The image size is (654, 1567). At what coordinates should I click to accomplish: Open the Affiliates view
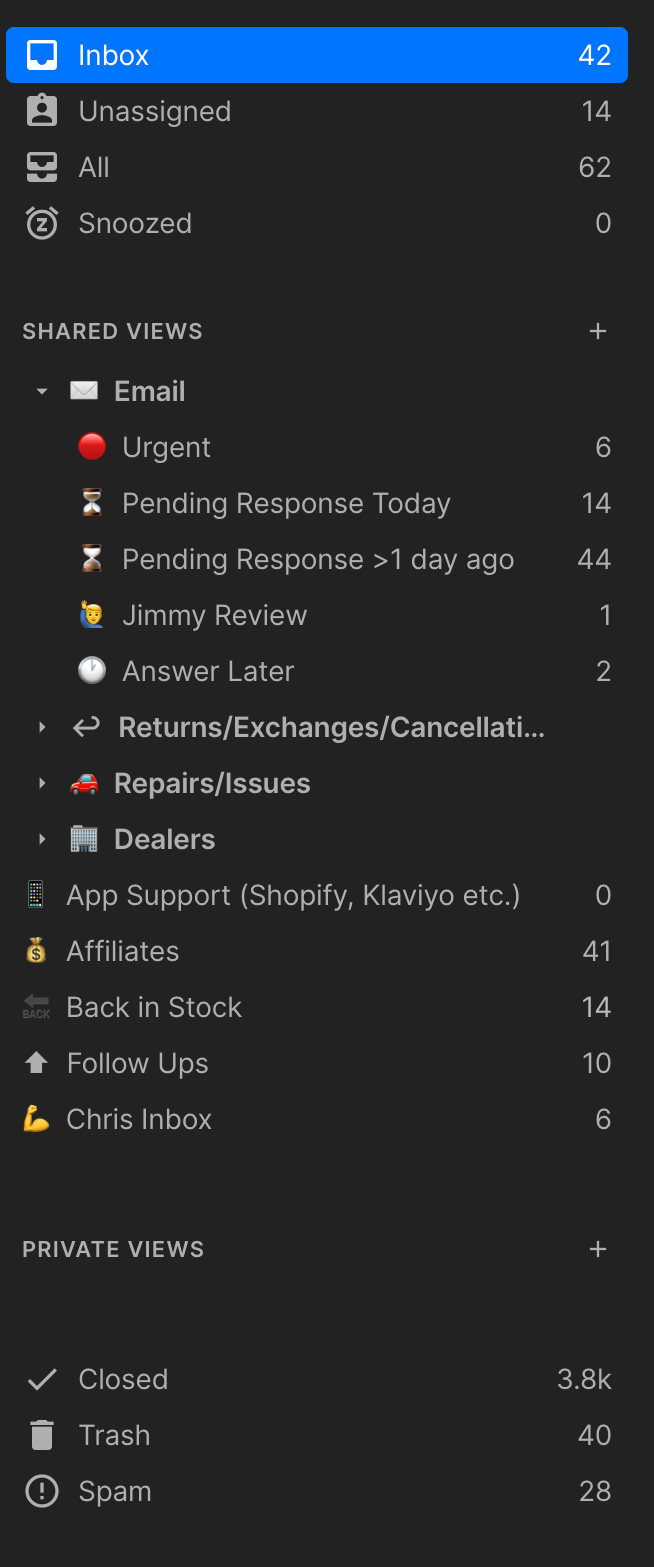[123, 951]
